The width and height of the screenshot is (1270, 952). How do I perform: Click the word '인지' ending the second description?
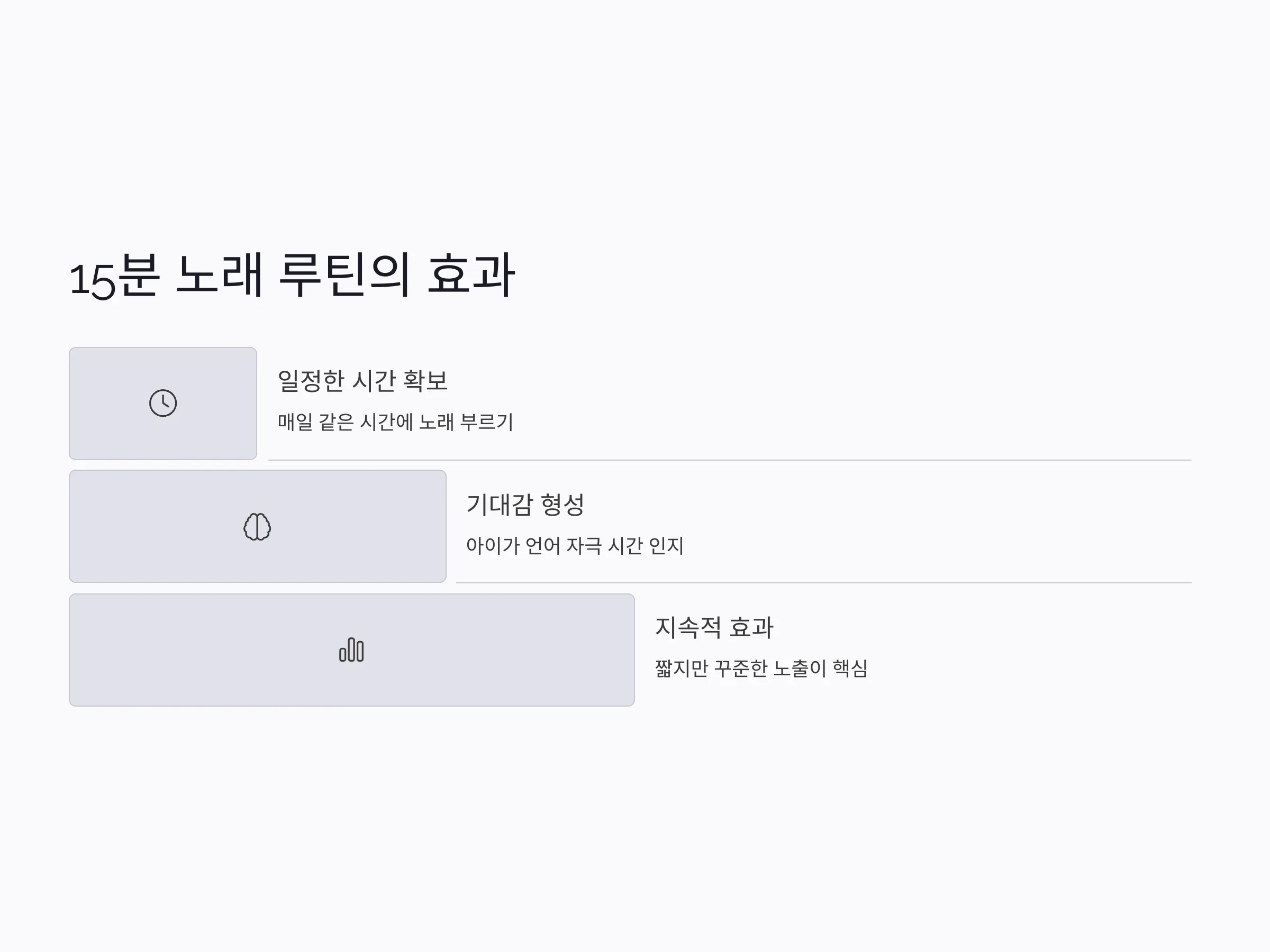pos(666,545)
